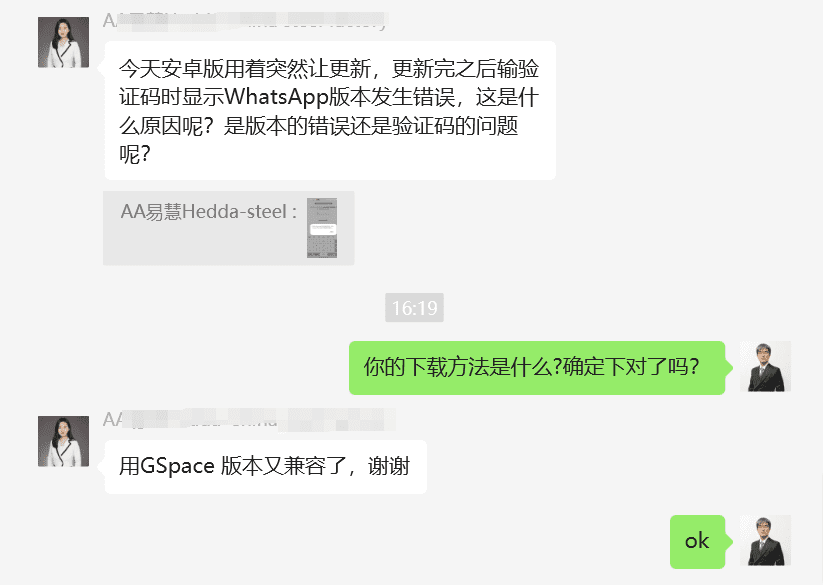823x585 pixels.
Task: Click blurred sender name above GSpace message
Action: click(x=249, y=420)
